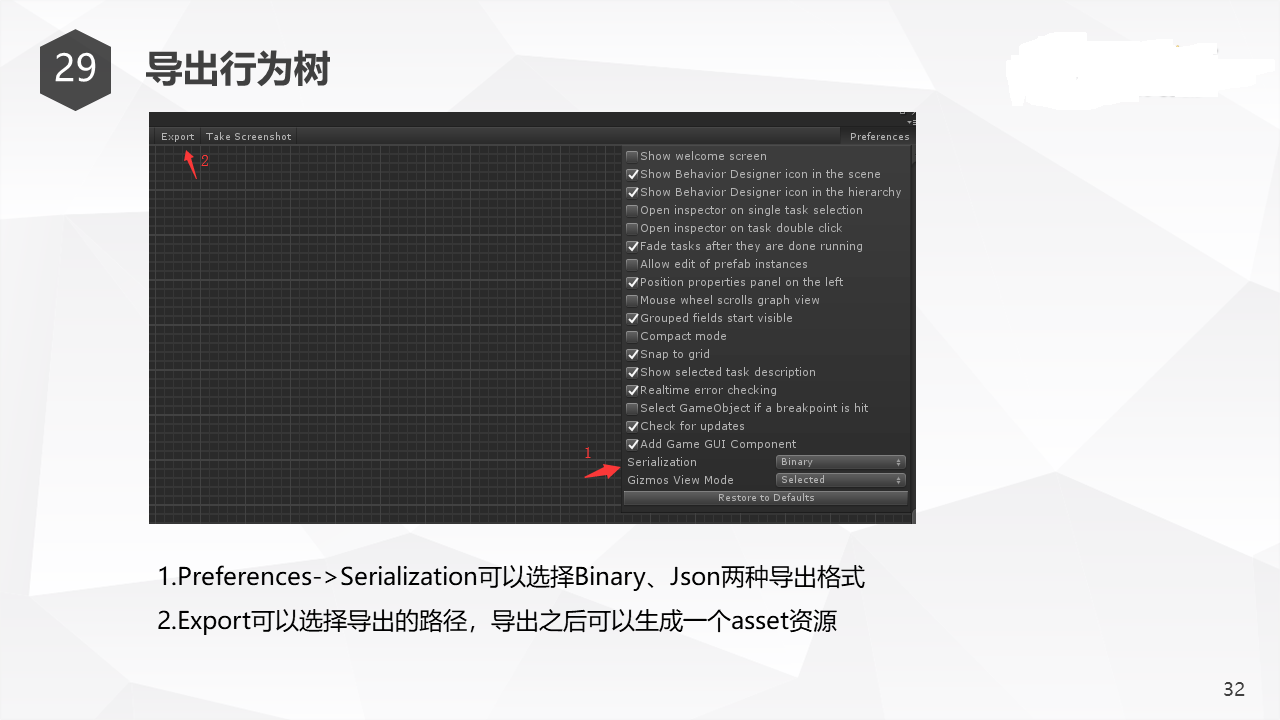
Task: Enable Select GameObject if a breakpoint is hit
Action: 631,408
